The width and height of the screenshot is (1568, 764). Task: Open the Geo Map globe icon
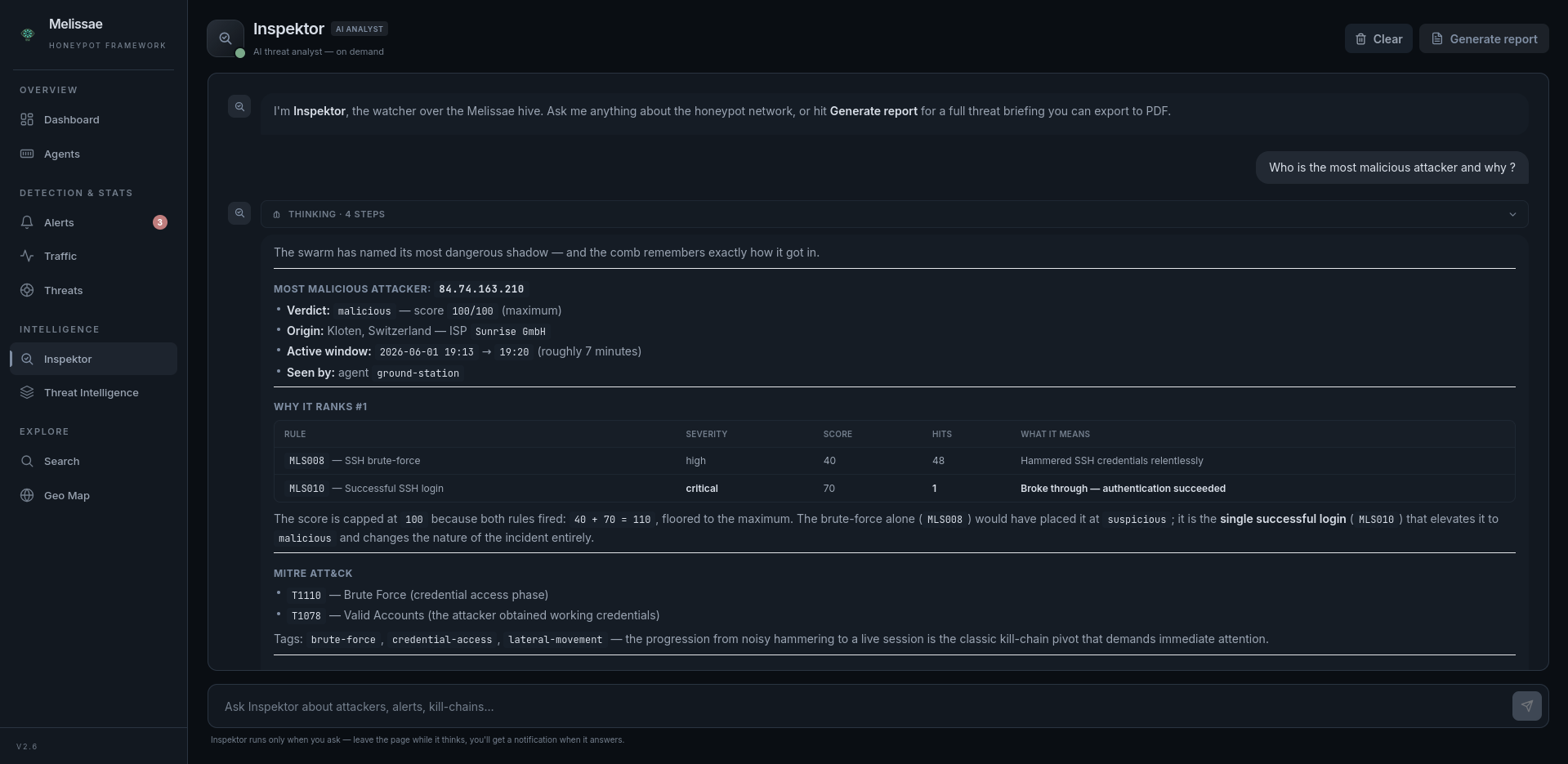coord(27,495)
